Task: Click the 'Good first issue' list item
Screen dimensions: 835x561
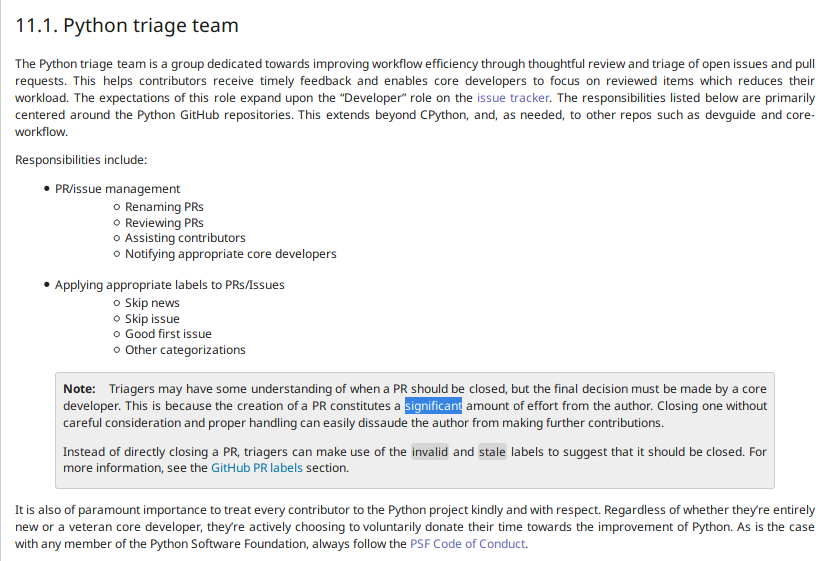Action: click(168, 334)
